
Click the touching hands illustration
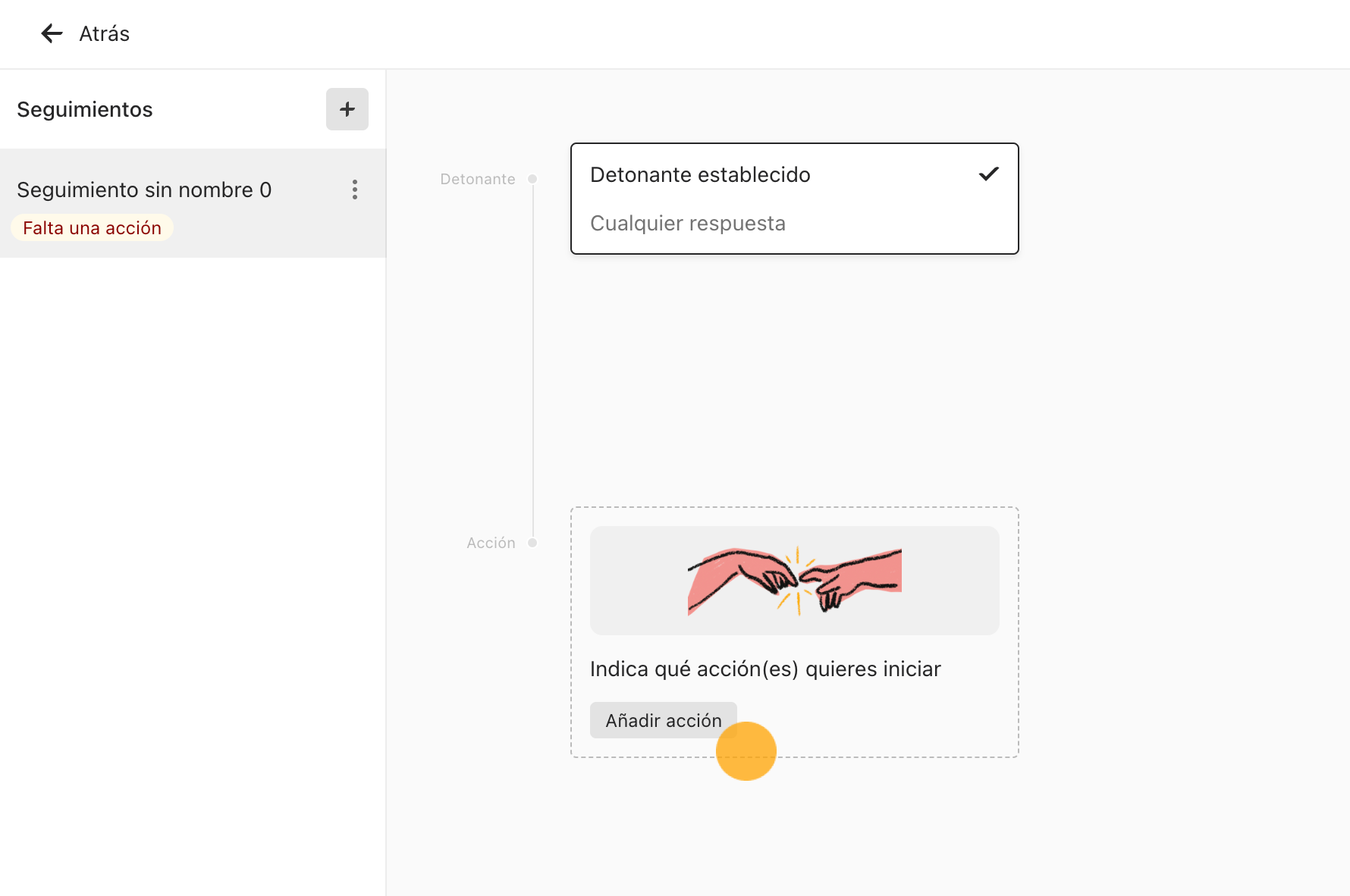[x=794, y=581]
